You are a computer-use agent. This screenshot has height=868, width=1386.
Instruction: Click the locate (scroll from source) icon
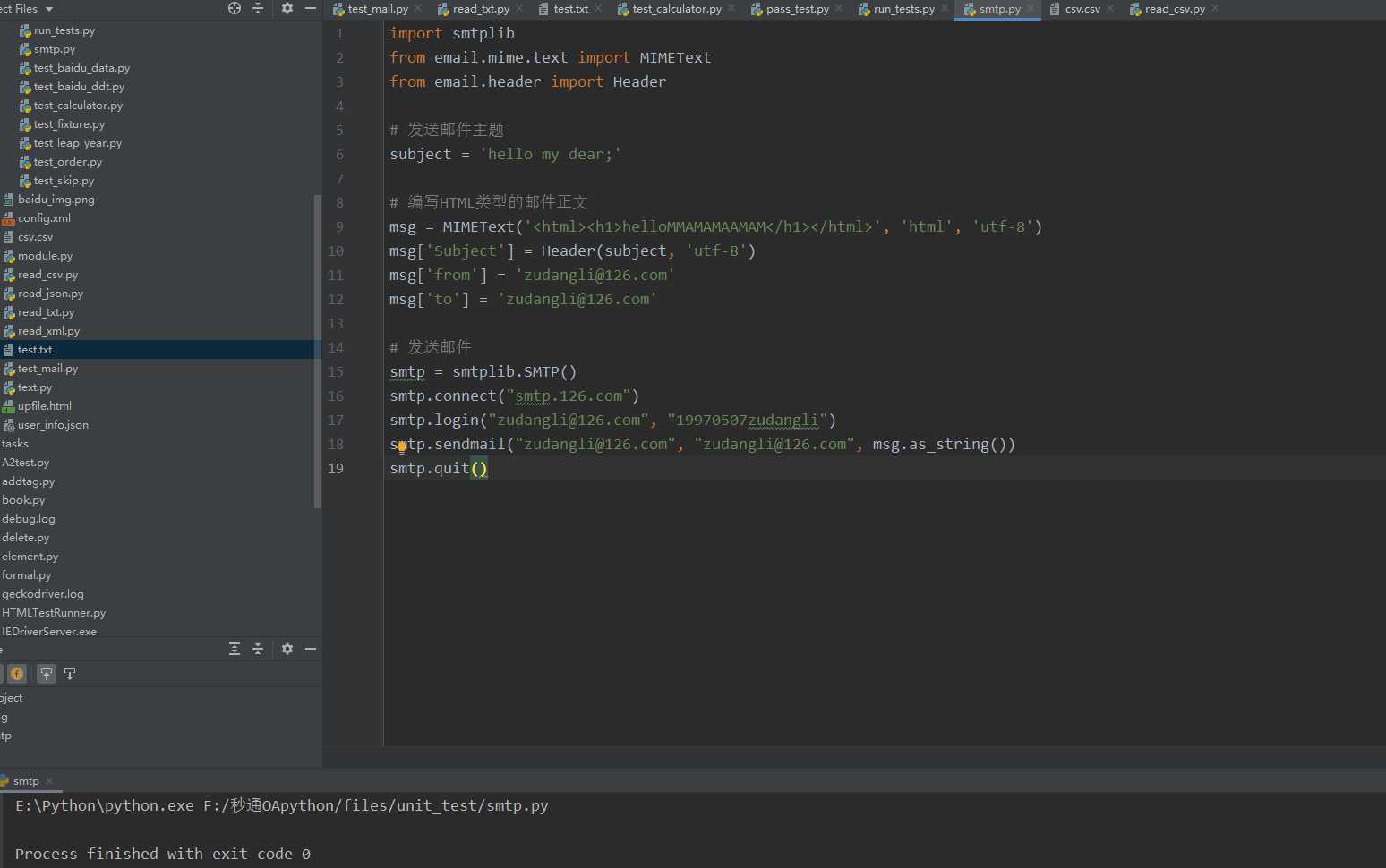235,8
